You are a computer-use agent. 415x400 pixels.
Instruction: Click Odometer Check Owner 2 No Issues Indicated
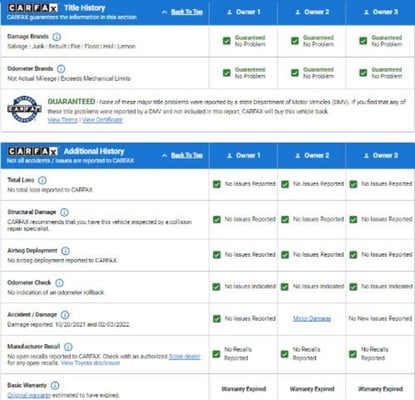[x=318, y=286]
